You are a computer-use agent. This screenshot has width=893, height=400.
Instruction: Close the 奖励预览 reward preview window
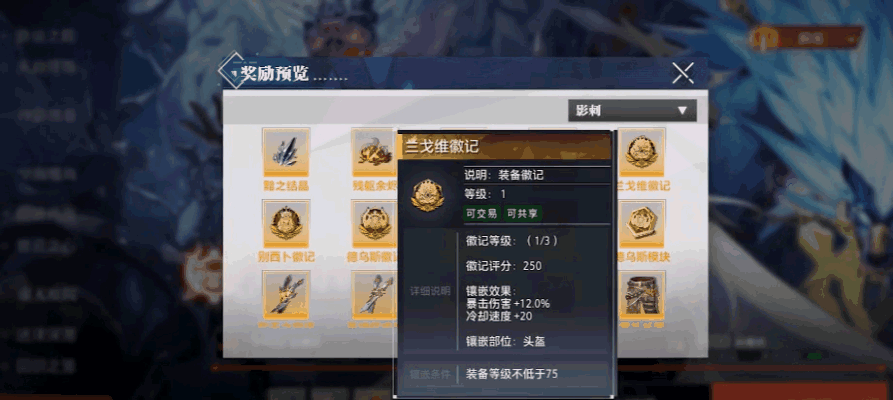coord(682,73)
